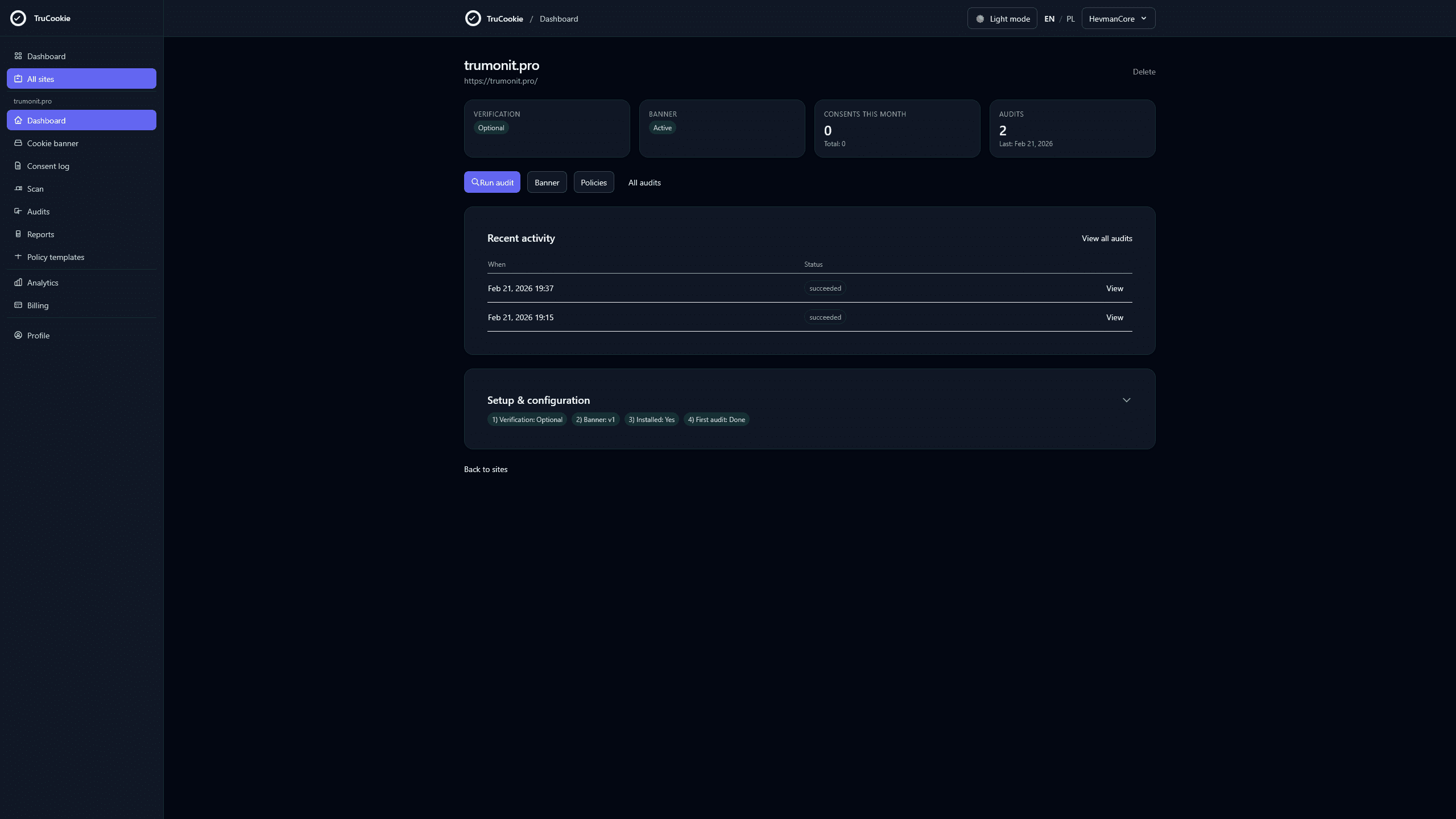Select the All sites menu item

coord(40,78)
